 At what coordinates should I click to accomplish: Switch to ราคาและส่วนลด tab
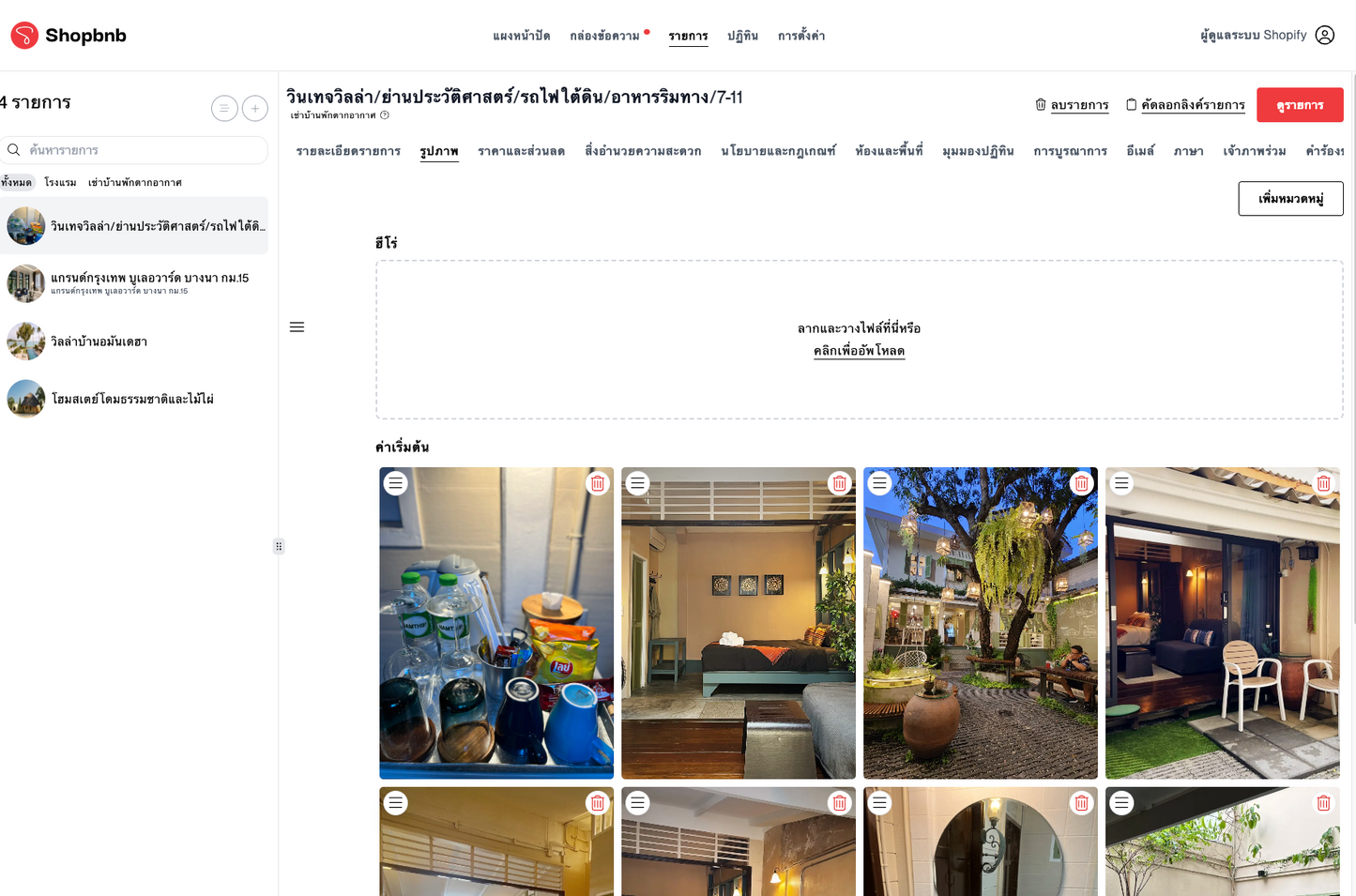(521, 151)
